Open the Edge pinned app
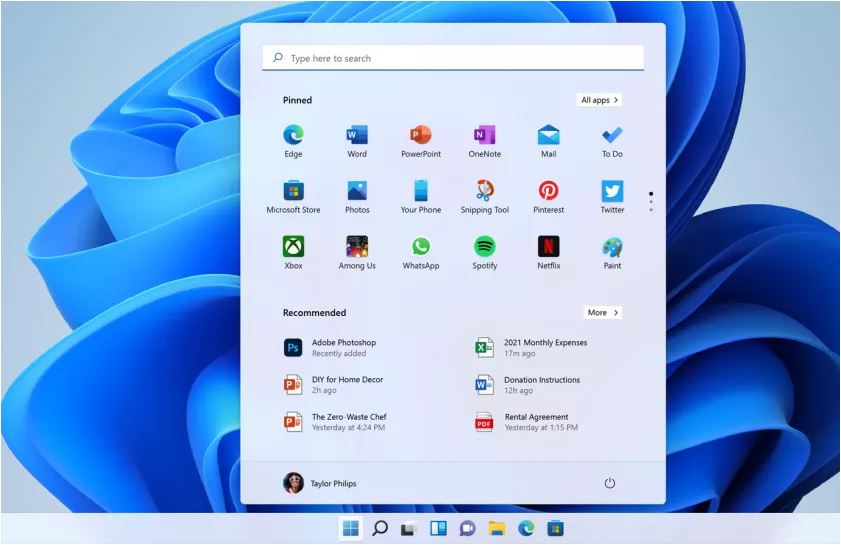The image size is (841, 545). point(293,141)
